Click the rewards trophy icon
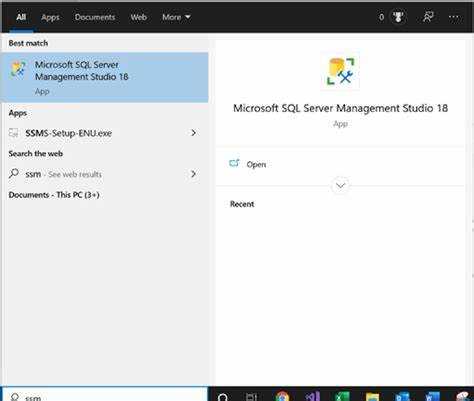The image size is (474, 401). pos(398,17)
